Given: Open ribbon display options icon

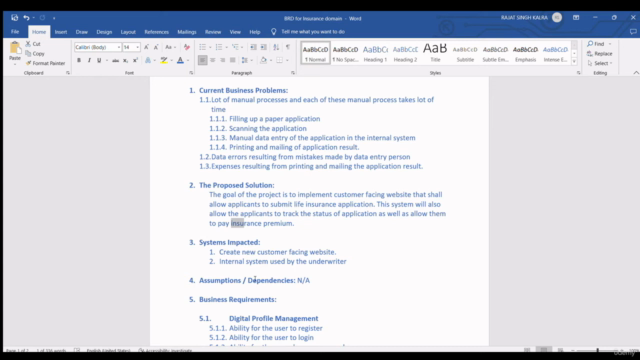Looking at the screenshot, I should click(x=576, y=18).
